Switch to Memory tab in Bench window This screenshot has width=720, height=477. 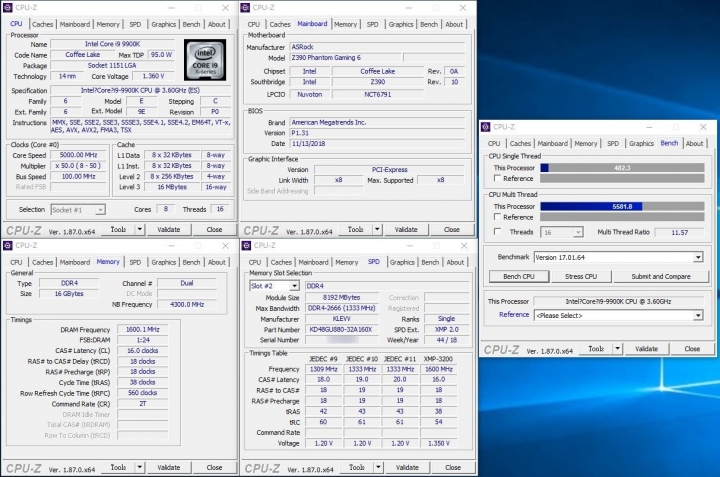click(x=585, y=143)
